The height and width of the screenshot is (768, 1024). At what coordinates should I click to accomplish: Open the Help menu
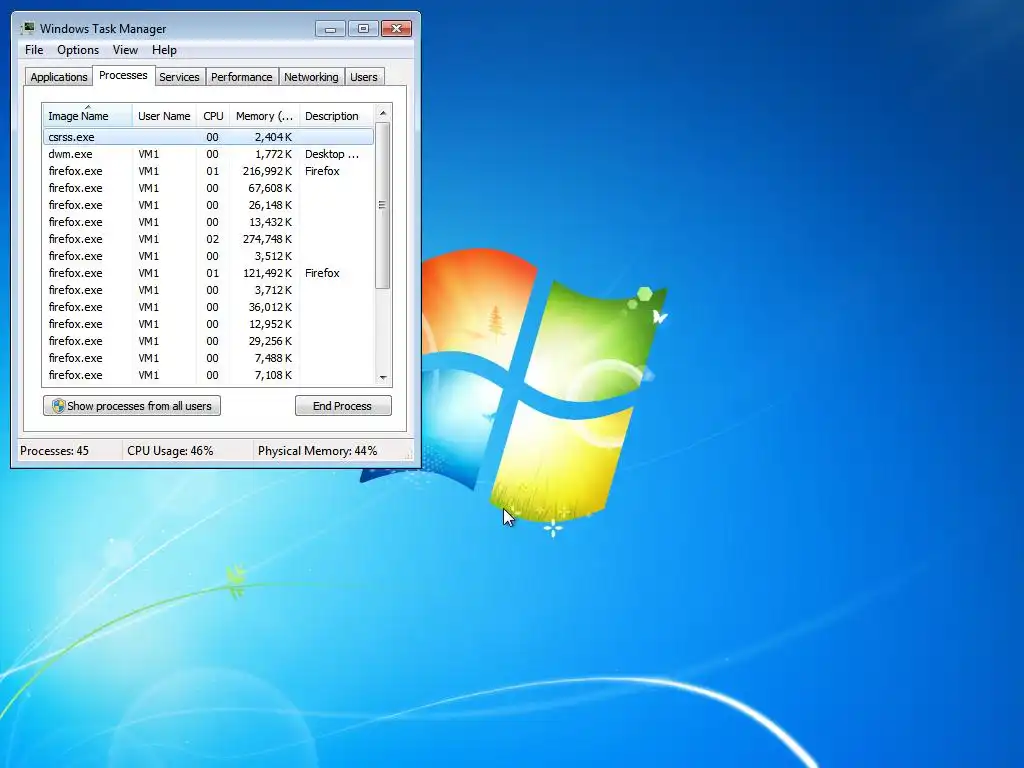click(x=164, y=50)
